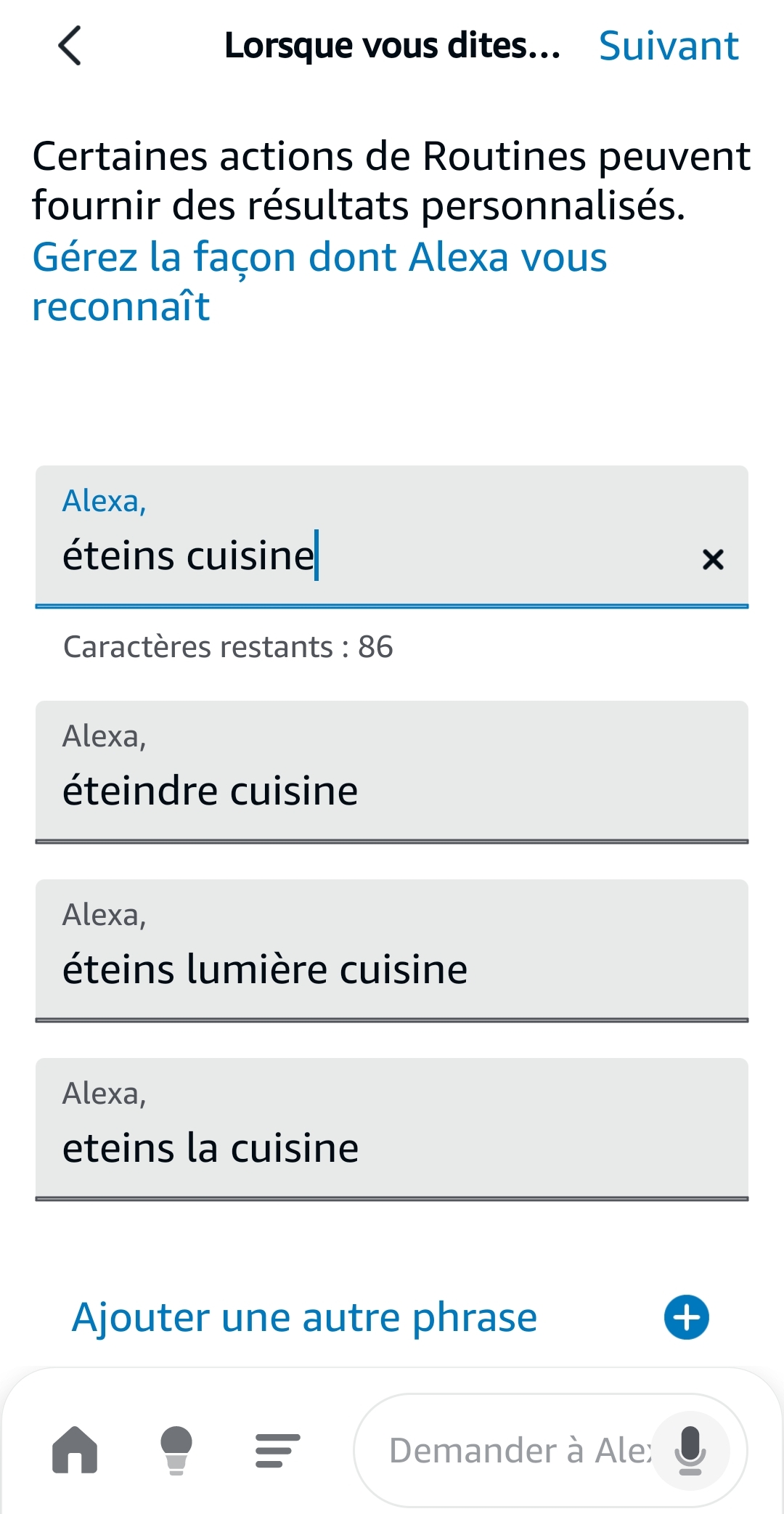The width and height of the screenshot is (784, 1514).
Task: Click the "Ajouter une autre phrase" link
Action: [x=305, y=1317]
